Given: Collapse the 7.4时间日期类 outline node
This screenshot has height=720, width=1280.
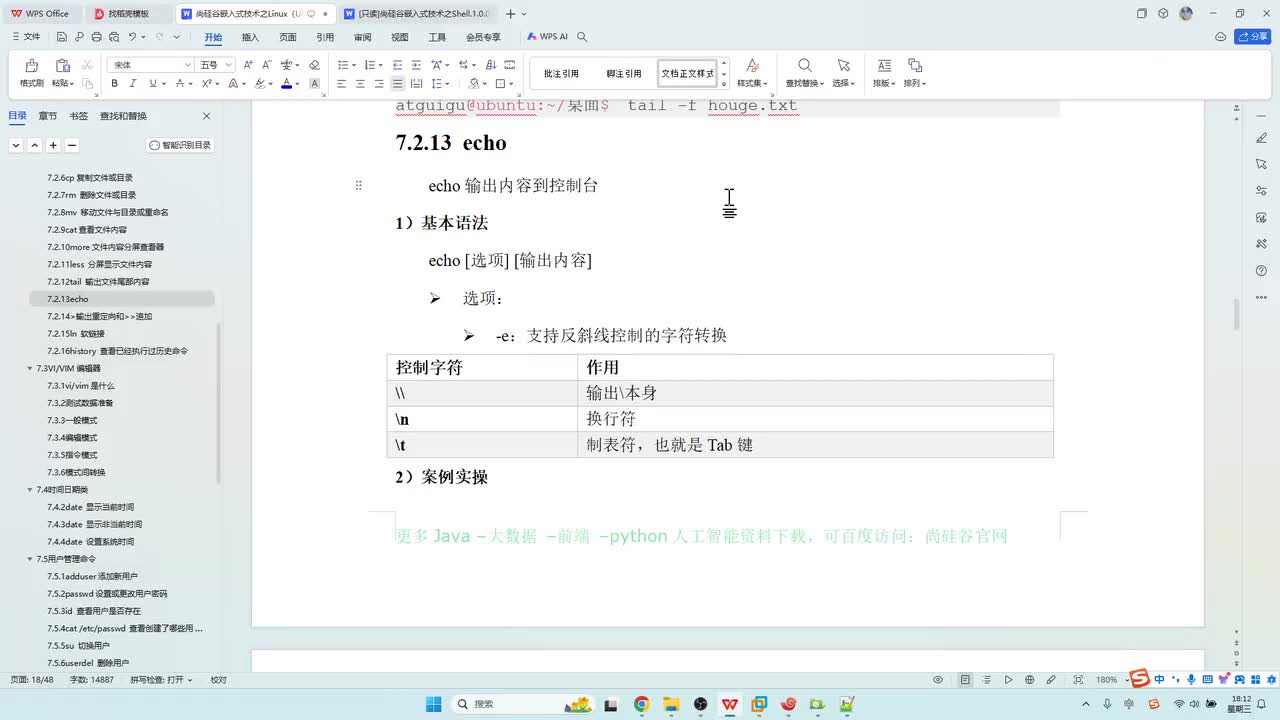Looking at the screenshot, I should point(29,489).
